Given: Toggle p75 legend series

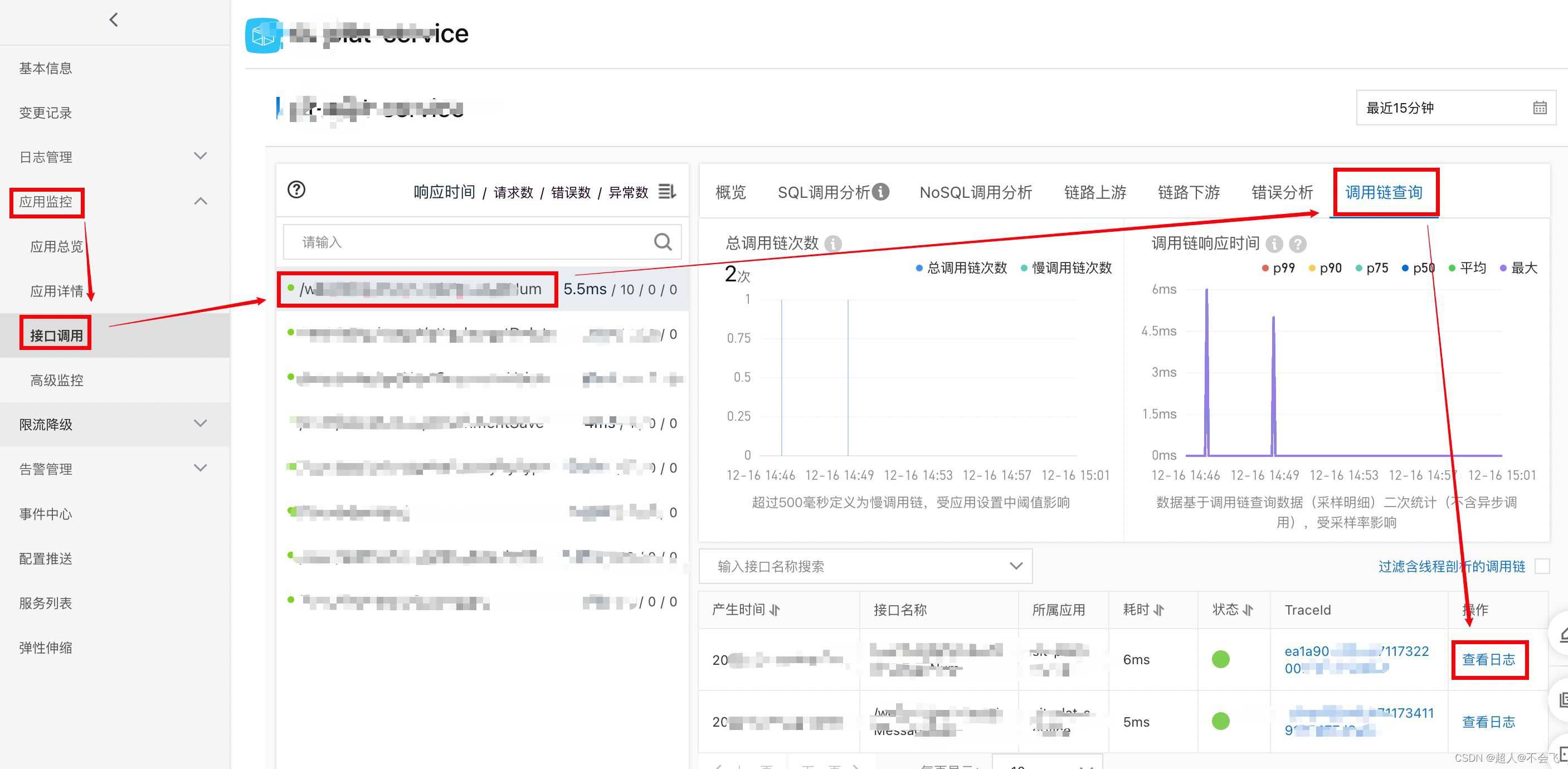Looking at the screenshot, I should click(1371, 268).
